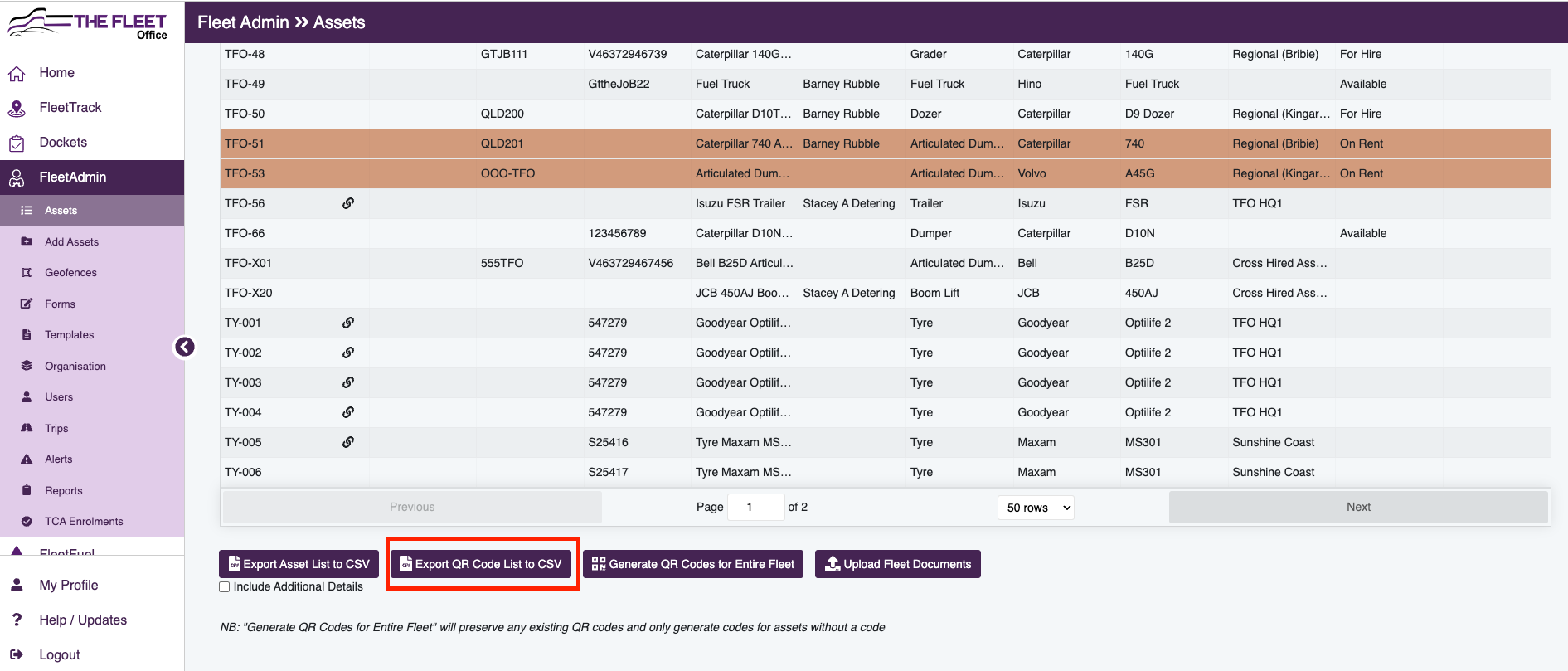Click the Templates document icon
Viewport: 1568px width, 671px height.
click(x=27, y=335)
